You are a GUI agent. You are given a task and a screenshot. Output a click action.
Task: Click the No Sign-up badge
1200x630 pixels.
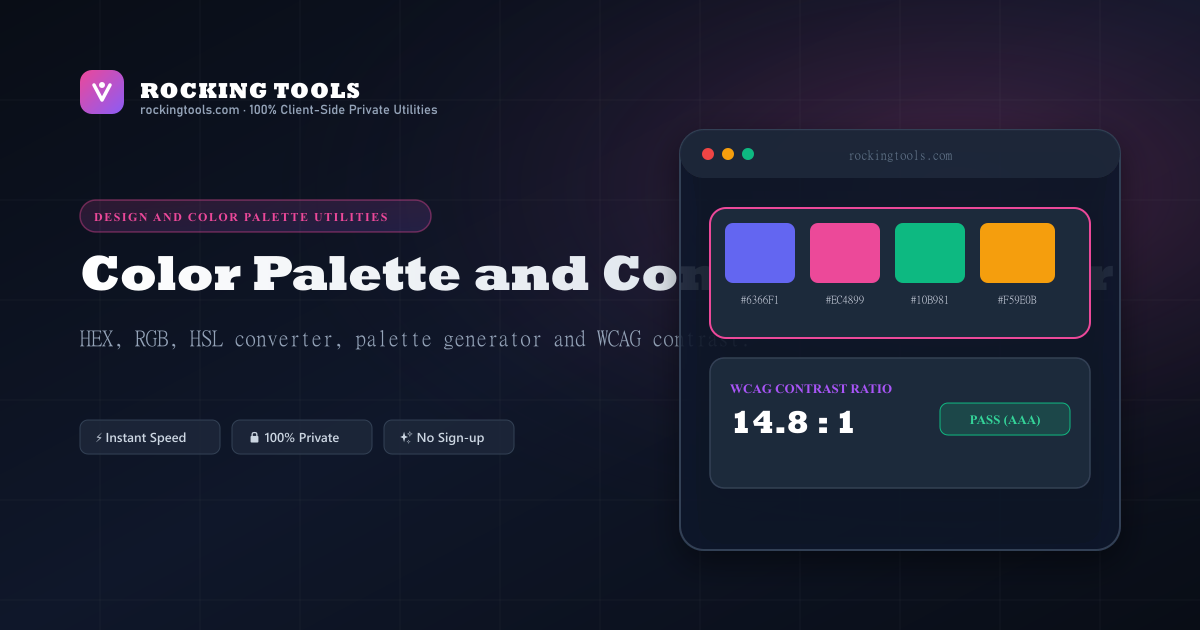point(449,437)
